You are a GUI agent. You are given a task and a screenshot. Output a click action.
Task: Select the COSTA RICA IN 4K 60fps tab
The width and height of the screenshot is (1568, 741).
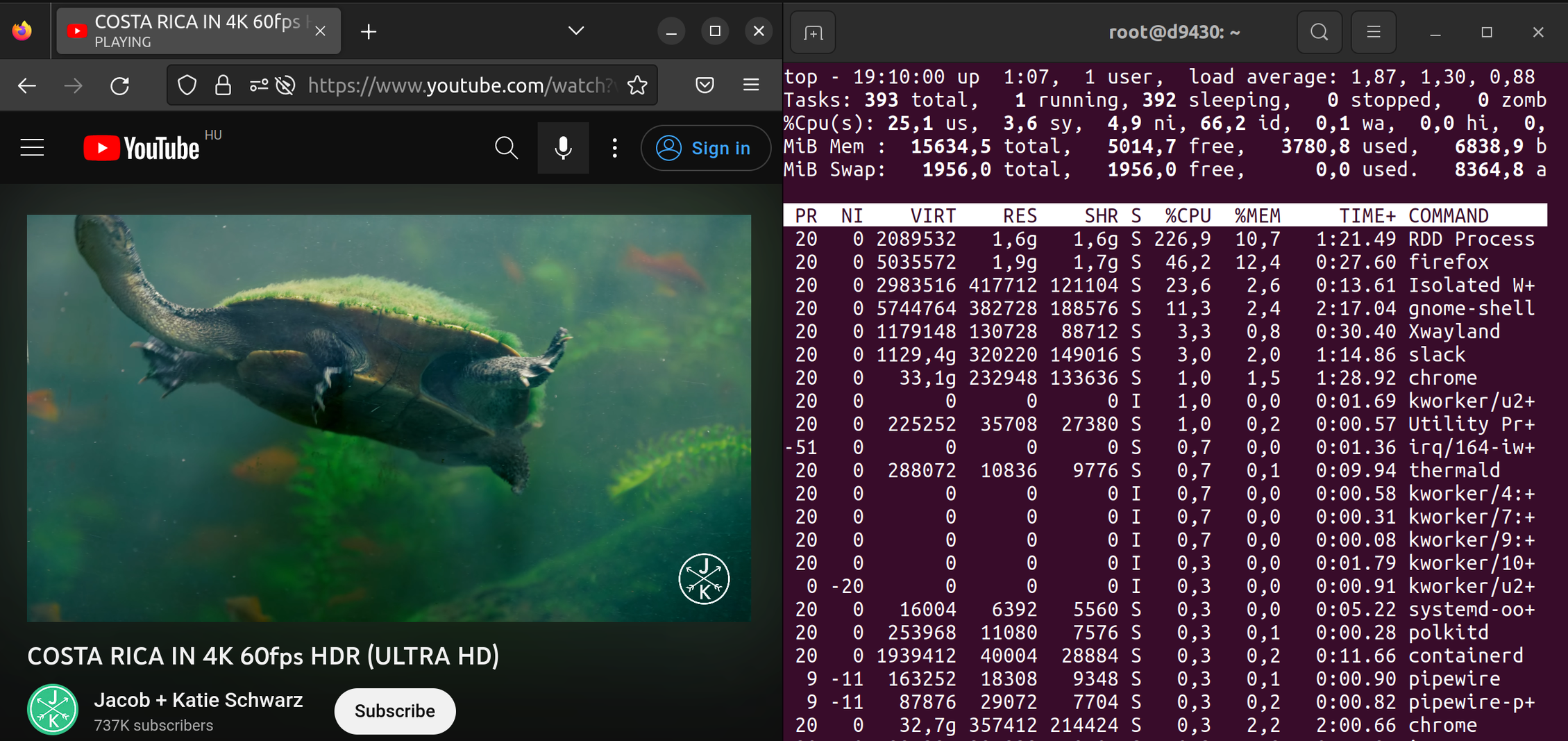tap(199, 31)
